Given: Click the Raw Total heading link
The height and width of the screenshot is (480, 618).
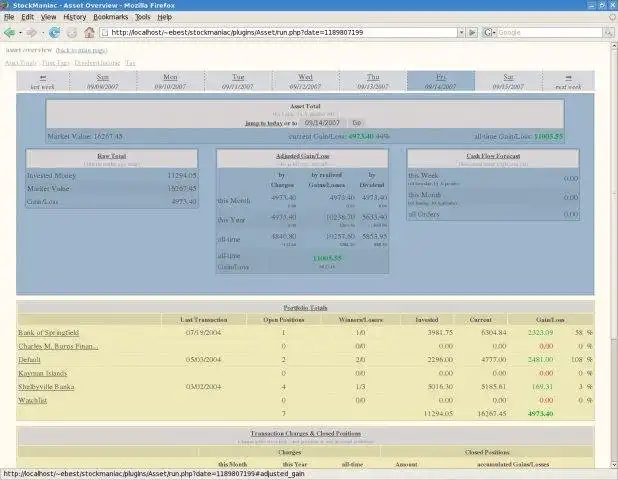Looking at the screenshot, I should (x=112, y=156).
